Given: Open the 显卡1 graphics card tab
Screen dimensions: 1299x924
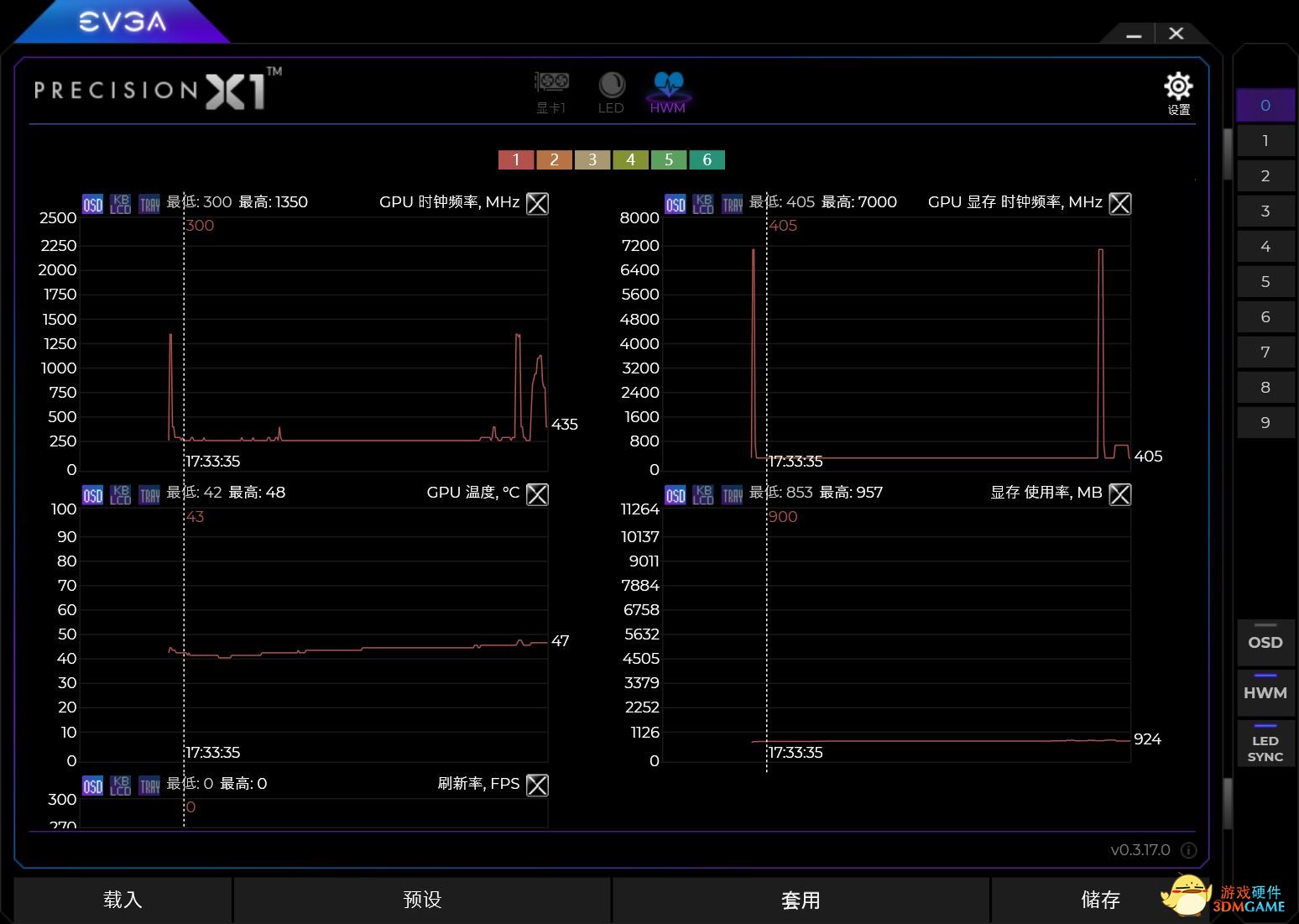Looking at the screenshot, I should tap(551, 92).
